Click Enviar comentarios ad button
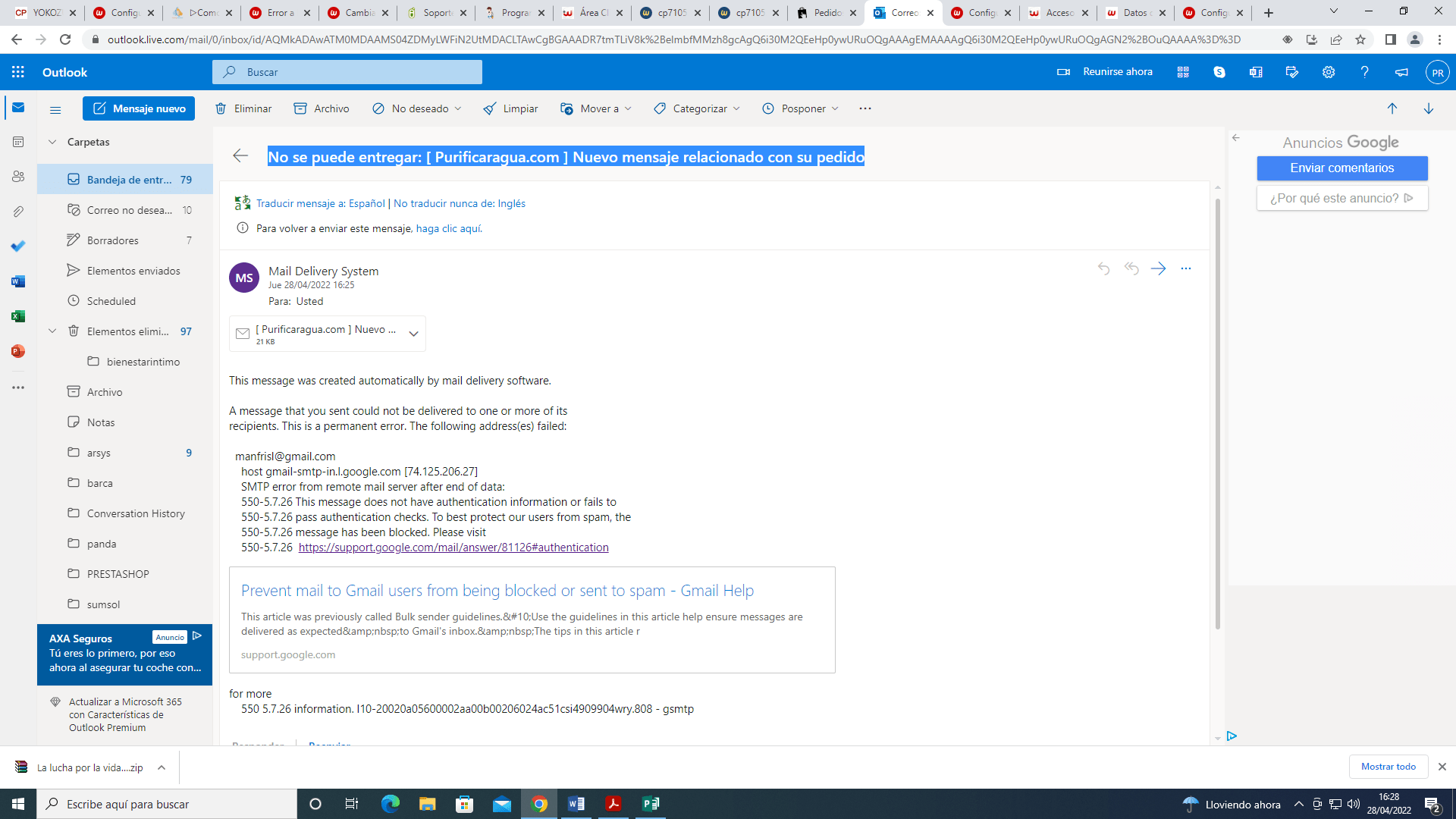This screenshot has width=1456, height=819. (1342, 168)
